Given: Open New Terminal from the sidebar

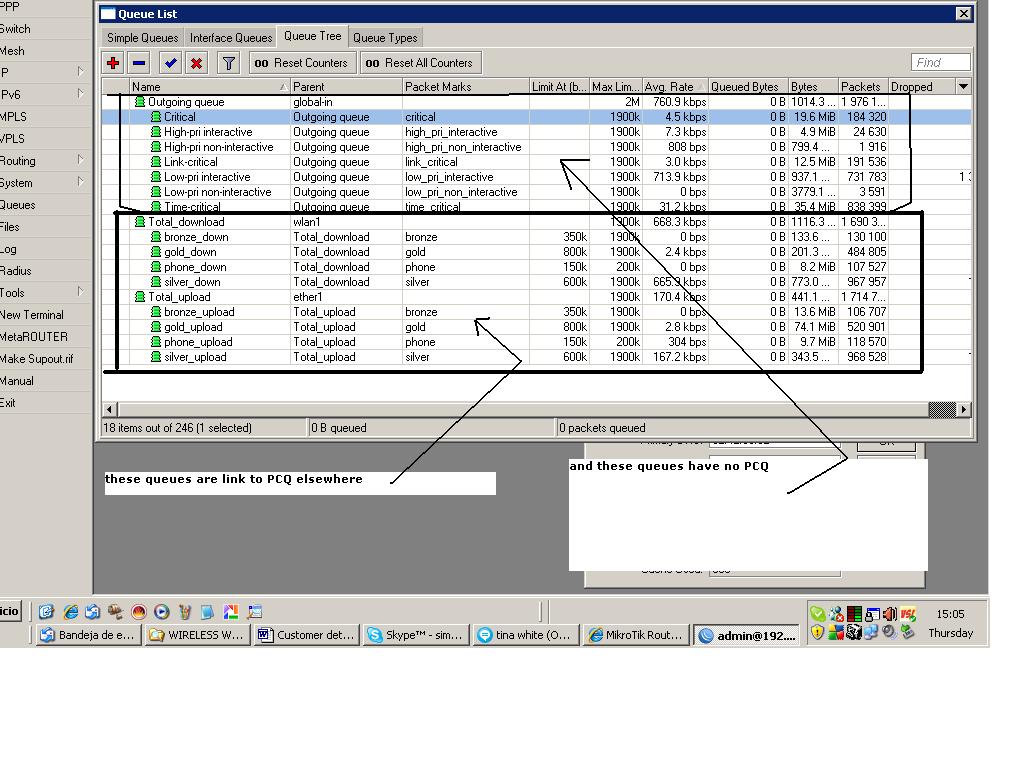Looking at the screenshot, I should pos(43,315).
